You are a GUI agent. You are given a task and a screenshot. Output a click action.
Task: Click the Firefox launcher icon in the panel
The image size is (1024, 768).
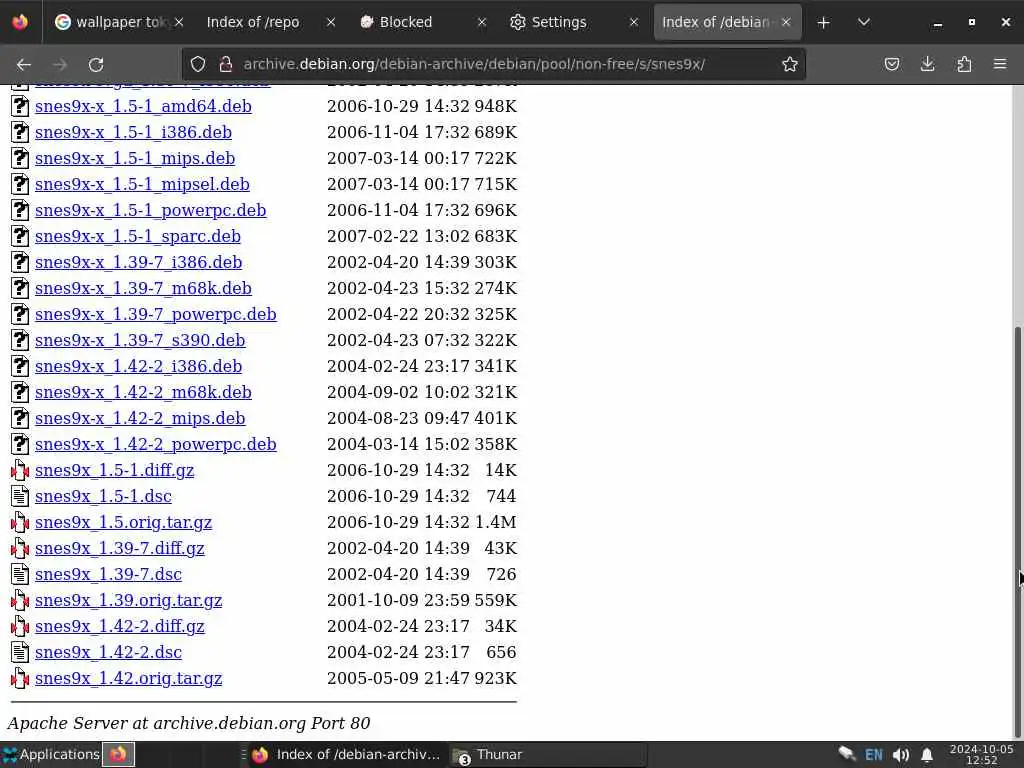[118, 754]
